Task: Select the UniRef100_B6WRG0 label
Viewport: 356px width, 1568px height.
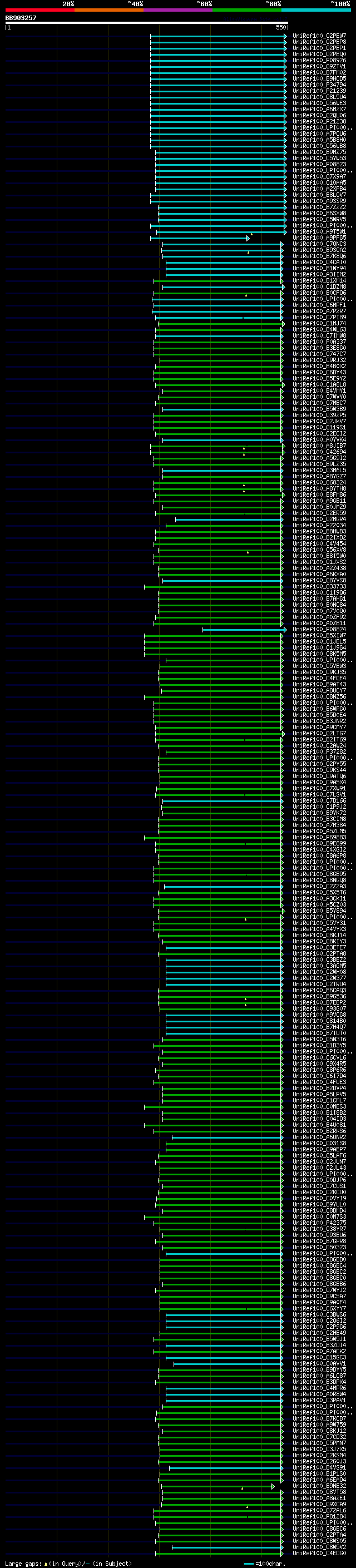Action: tap(319, 709)
